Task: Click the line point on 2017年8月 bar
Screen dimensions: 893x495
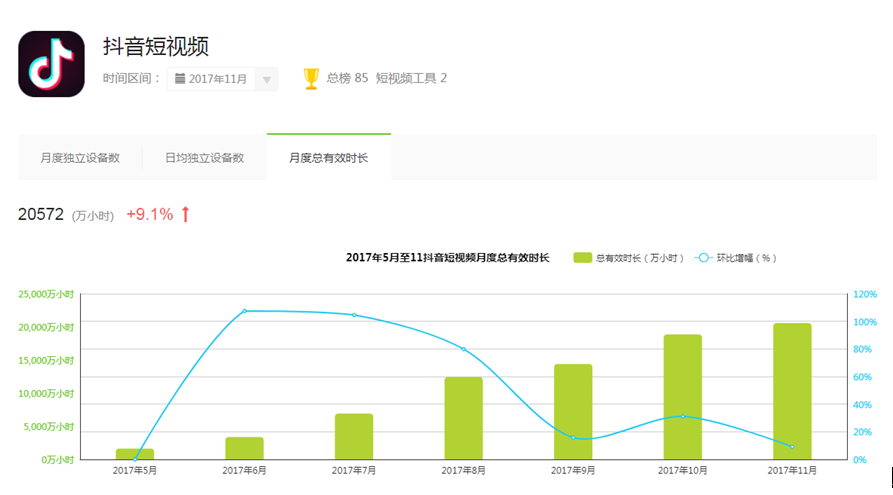Action: (x=464, y=349)
